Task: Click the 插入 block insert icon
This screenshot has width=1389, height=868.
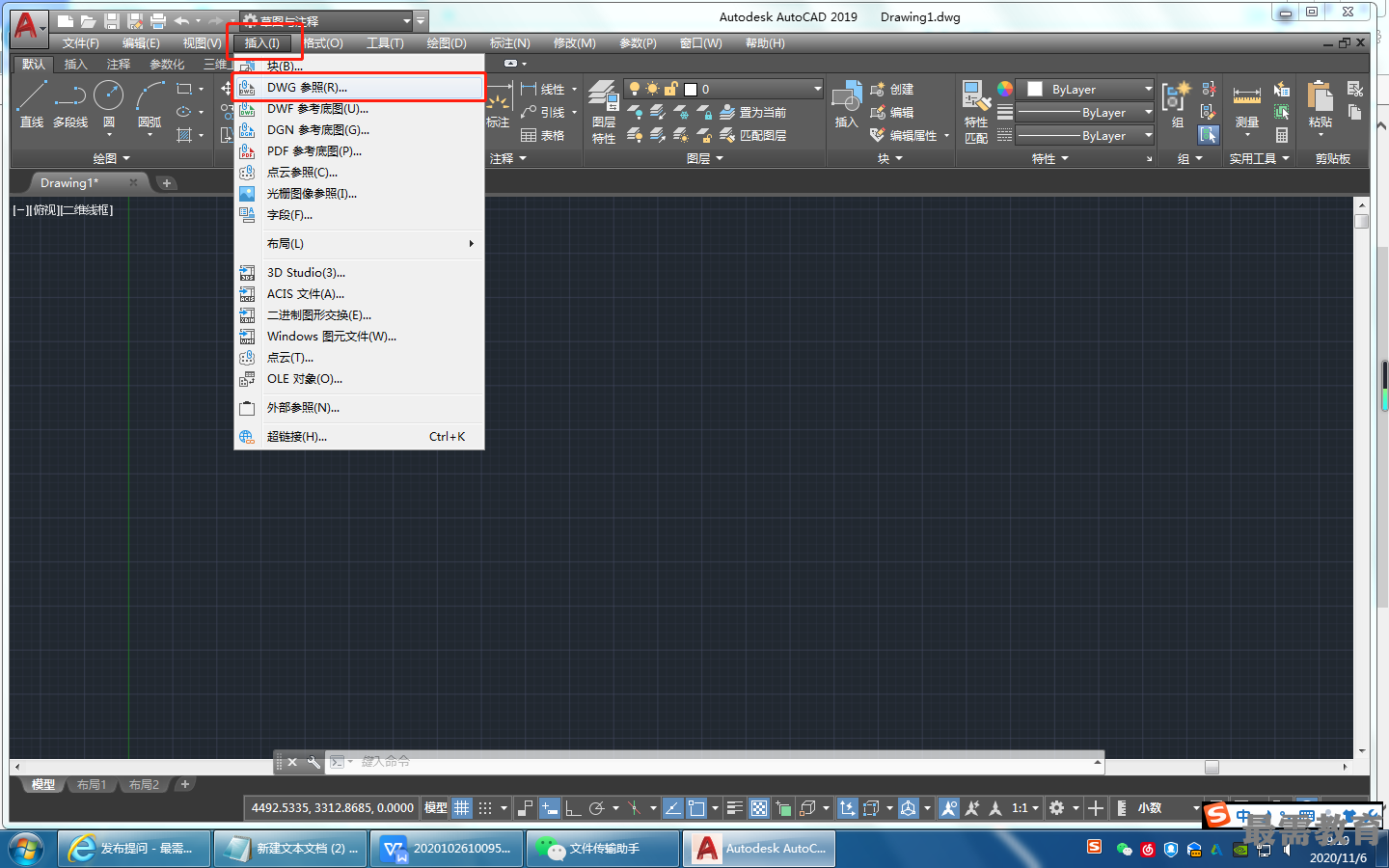Action: click(x=846, y=96)
